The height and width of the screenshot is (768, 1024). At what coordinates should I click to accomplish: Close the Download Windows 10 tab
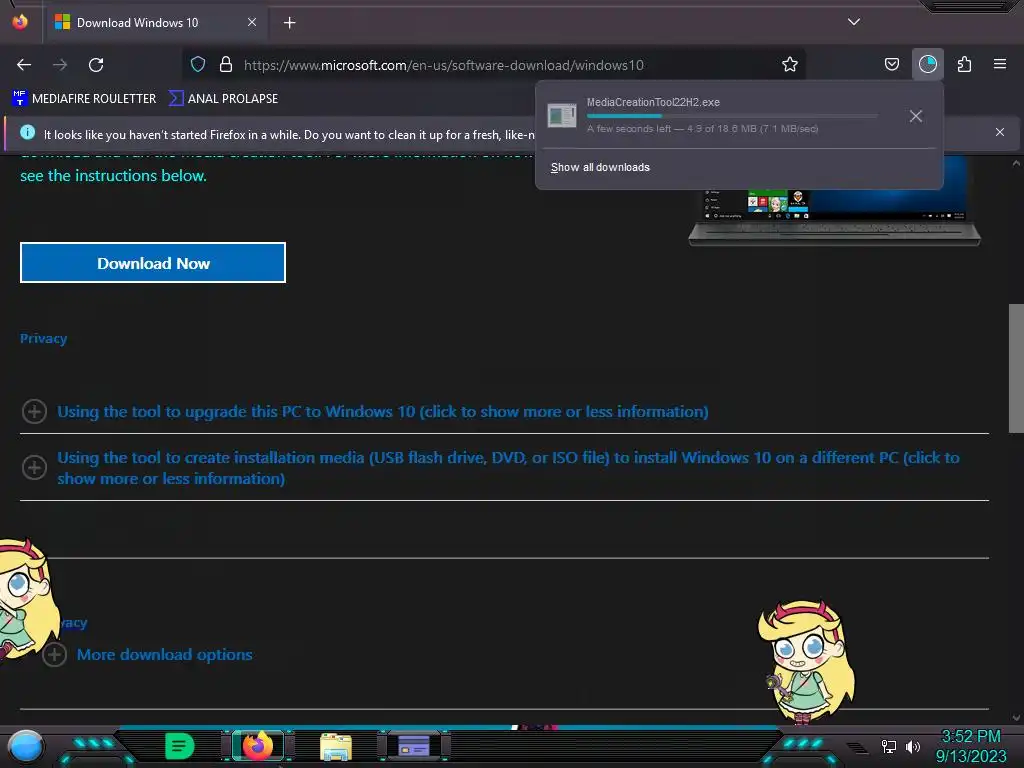coord(252,22)
